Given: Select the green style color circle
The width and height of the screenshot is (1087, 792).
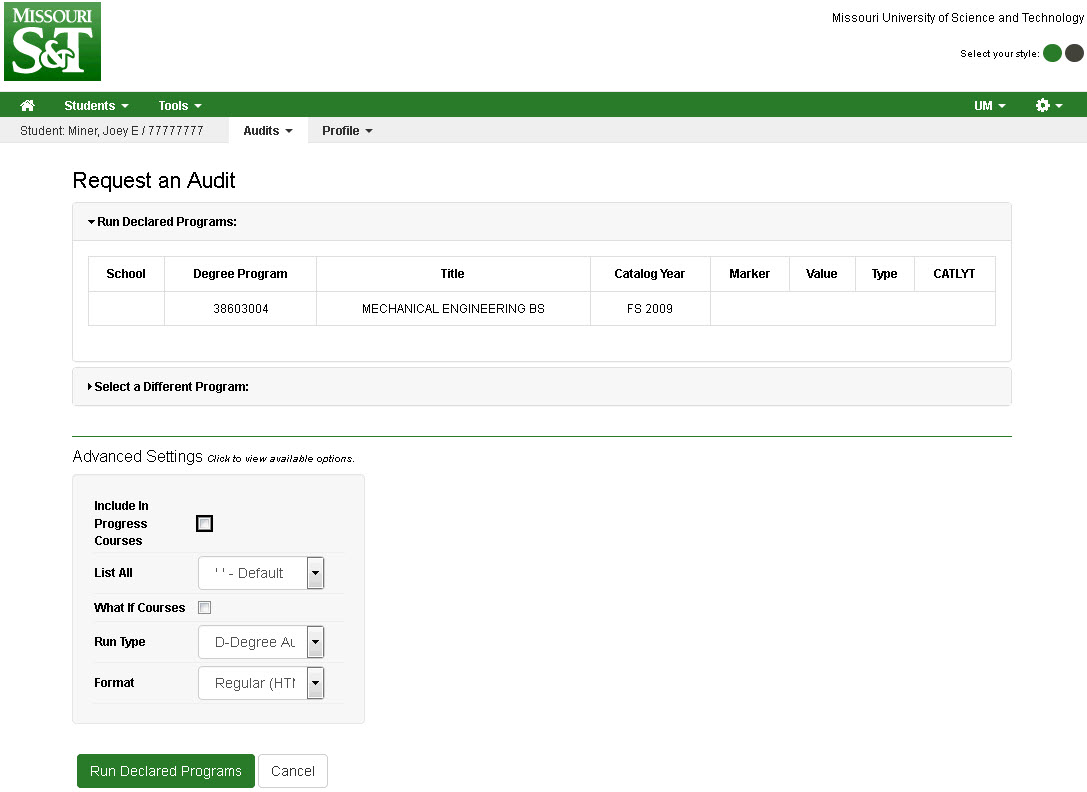Looking at the screenshot, I should (x=1052, y=53).
